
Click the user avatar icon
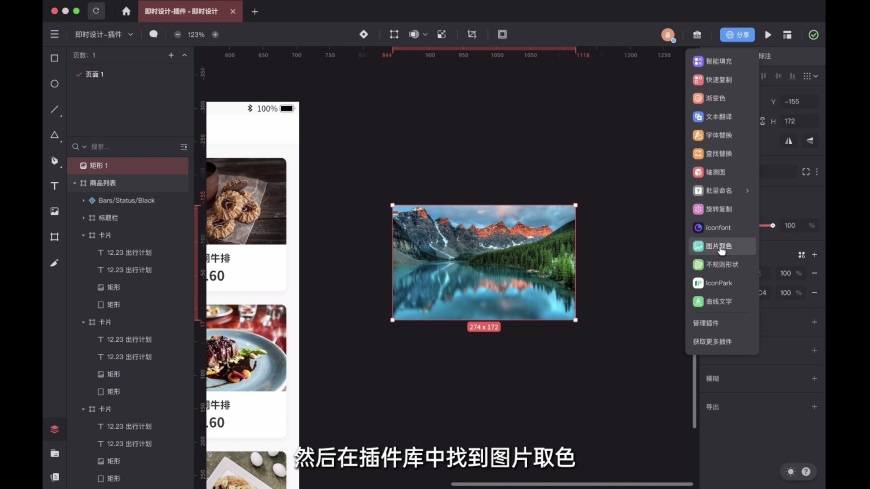click(x=668, y=34)
